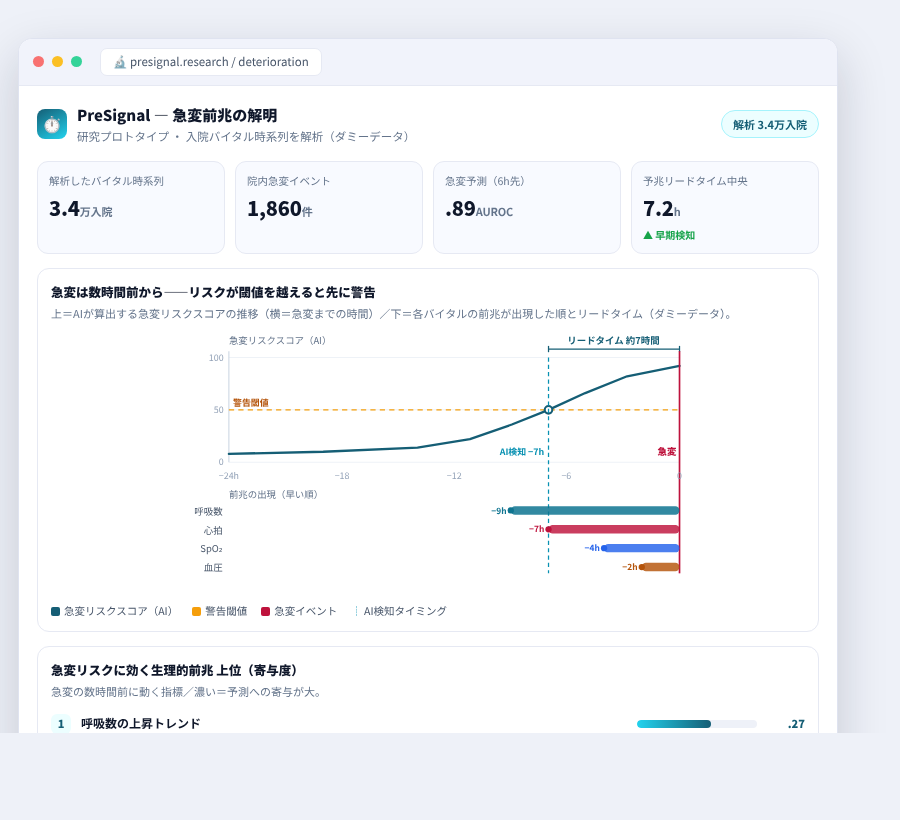Viewport: 900px width, 820px height.
Task: Click the green 早期検知 up-triangle indicator
Action: 669,235
